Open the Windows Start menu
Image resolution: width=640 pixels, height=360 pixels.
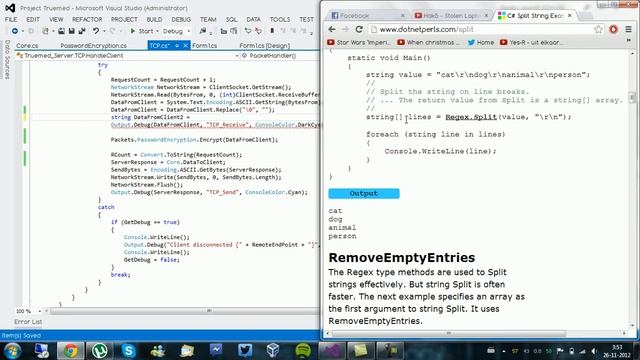[x=12, y=351]
